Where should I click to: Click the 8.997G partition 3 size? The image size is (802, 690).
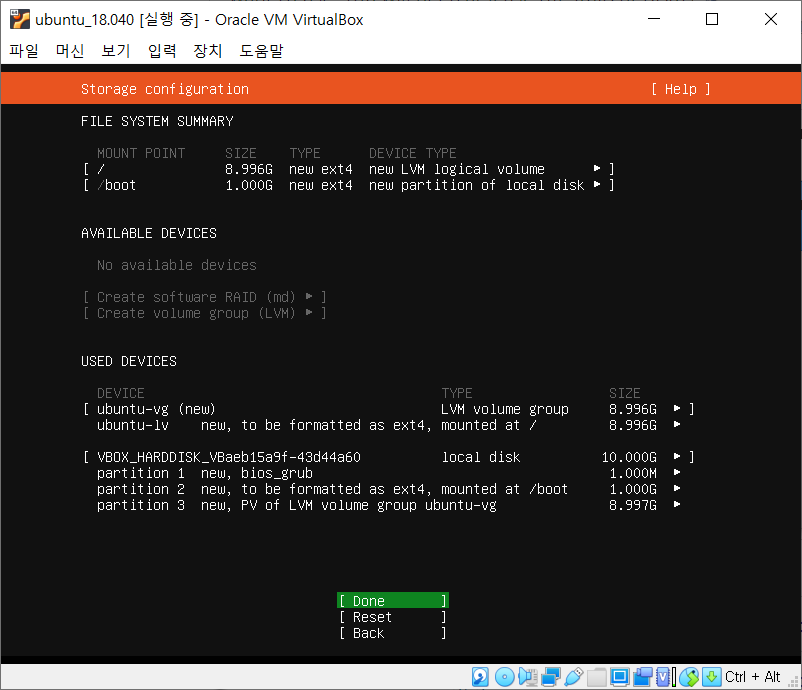pos(633,505)
